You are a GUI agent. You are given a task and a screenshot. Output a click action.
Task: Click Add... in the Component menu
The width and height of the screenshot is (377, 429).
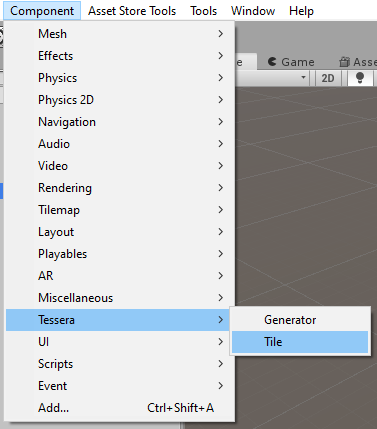(x=120, y=408)
